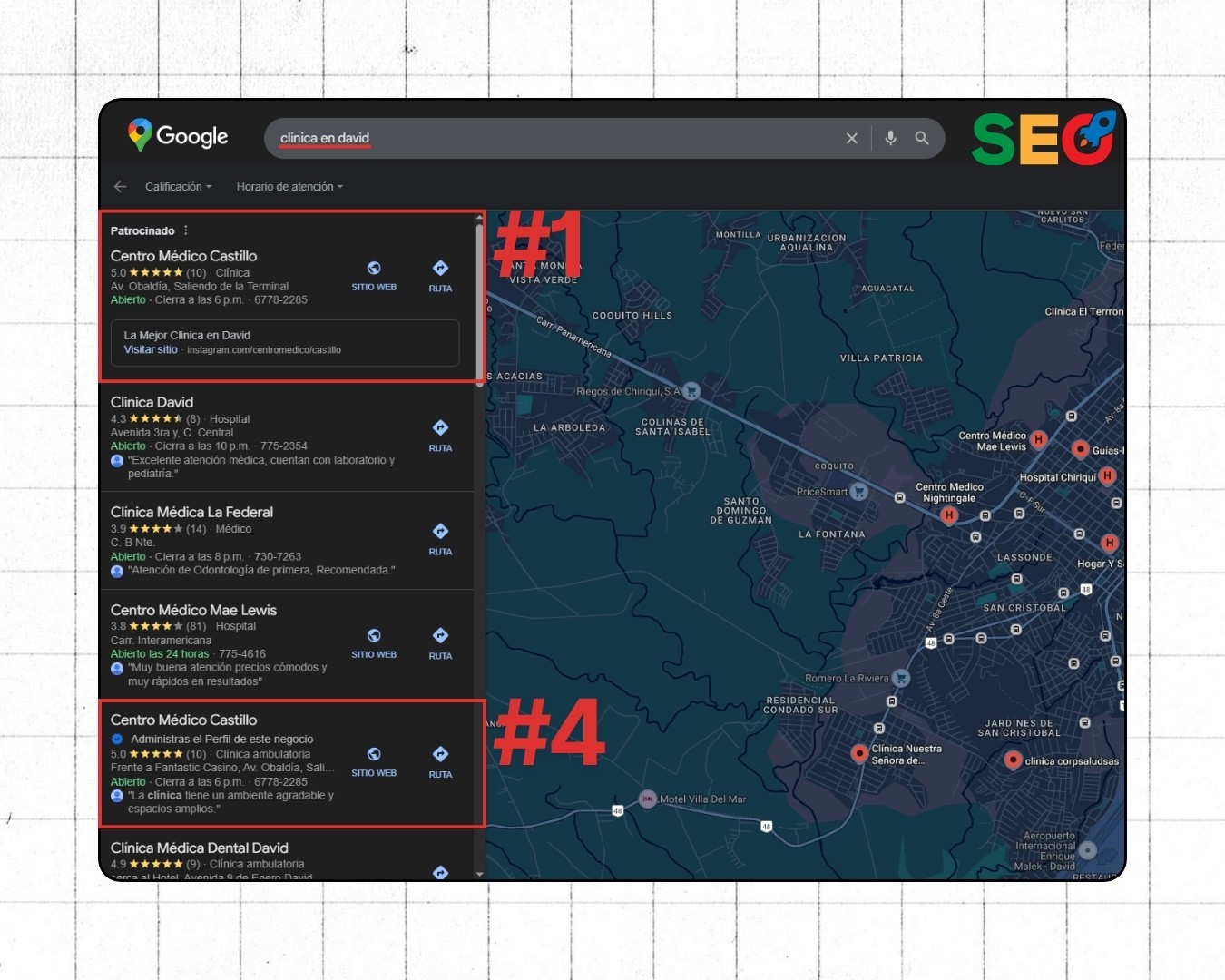
Task: Click PriceSmart shopping cart pin
Action: point(858,491)
